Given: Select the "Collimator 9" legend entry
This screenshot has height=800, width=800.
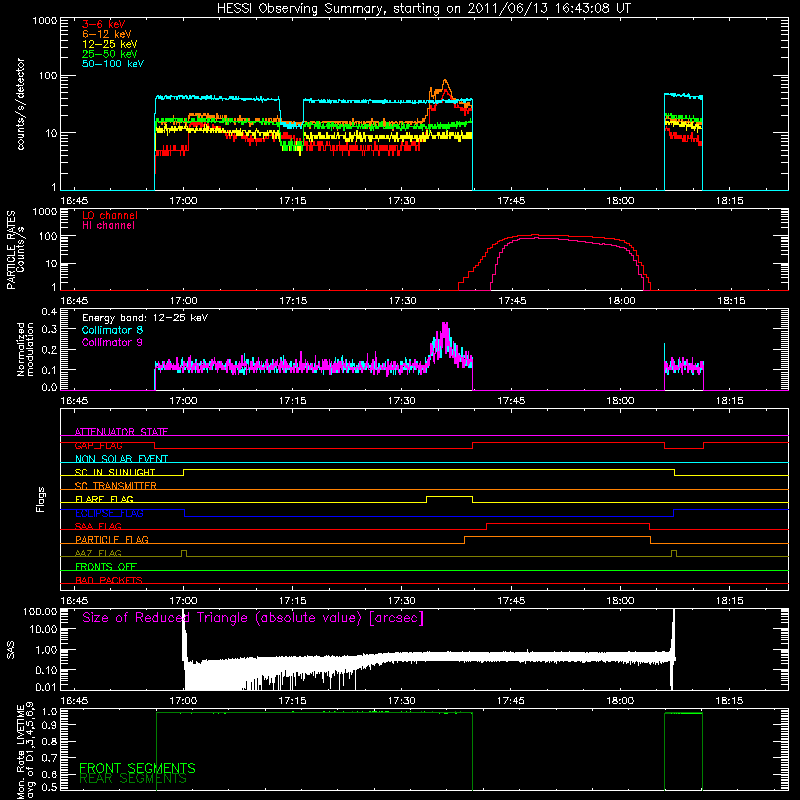Looking at the screenshot, I should pyautogui.click(x=112, y=342).
